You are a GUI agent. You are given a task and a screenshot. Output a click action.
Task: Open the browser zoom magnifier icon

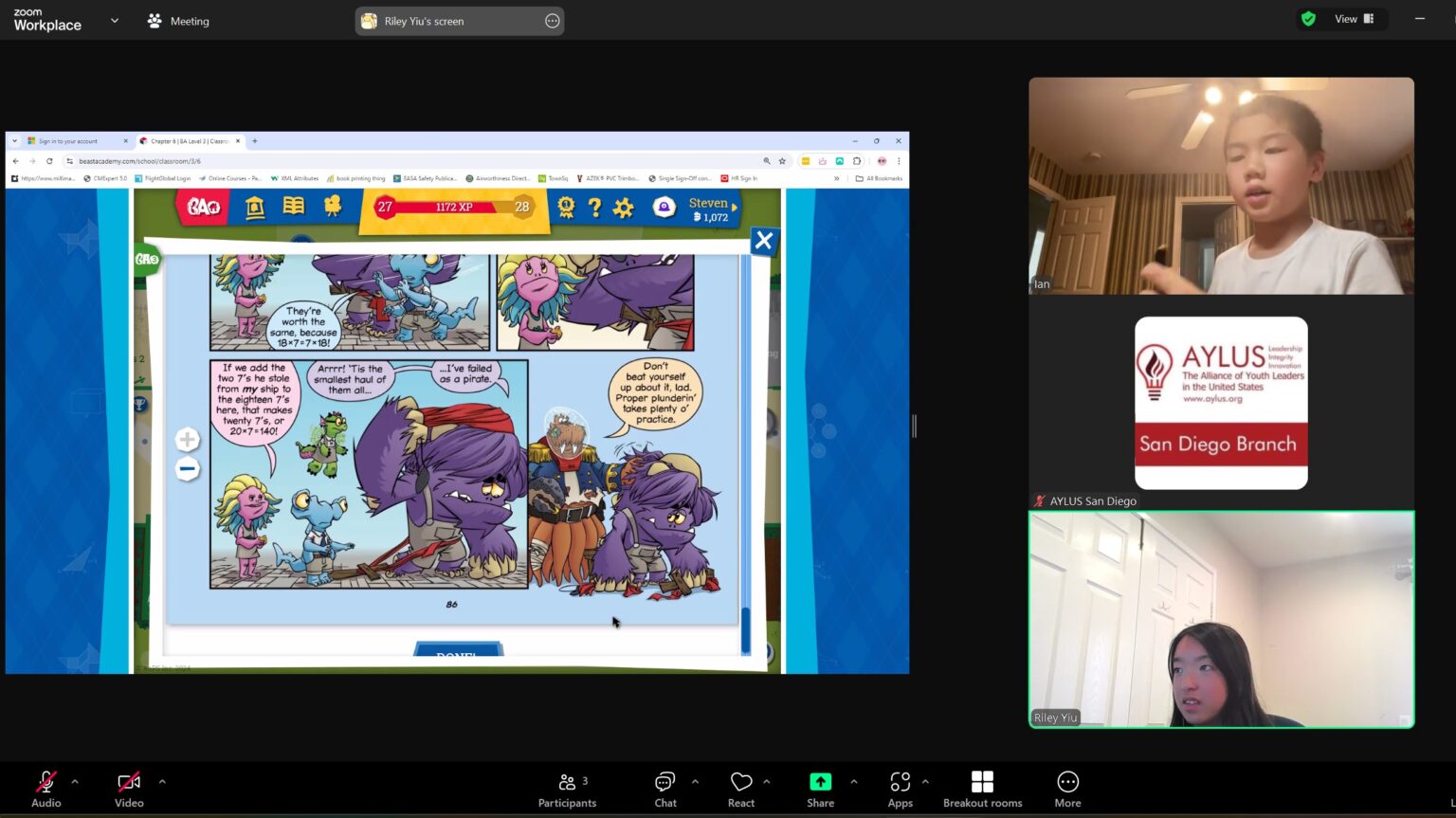[x=767, y=161]
